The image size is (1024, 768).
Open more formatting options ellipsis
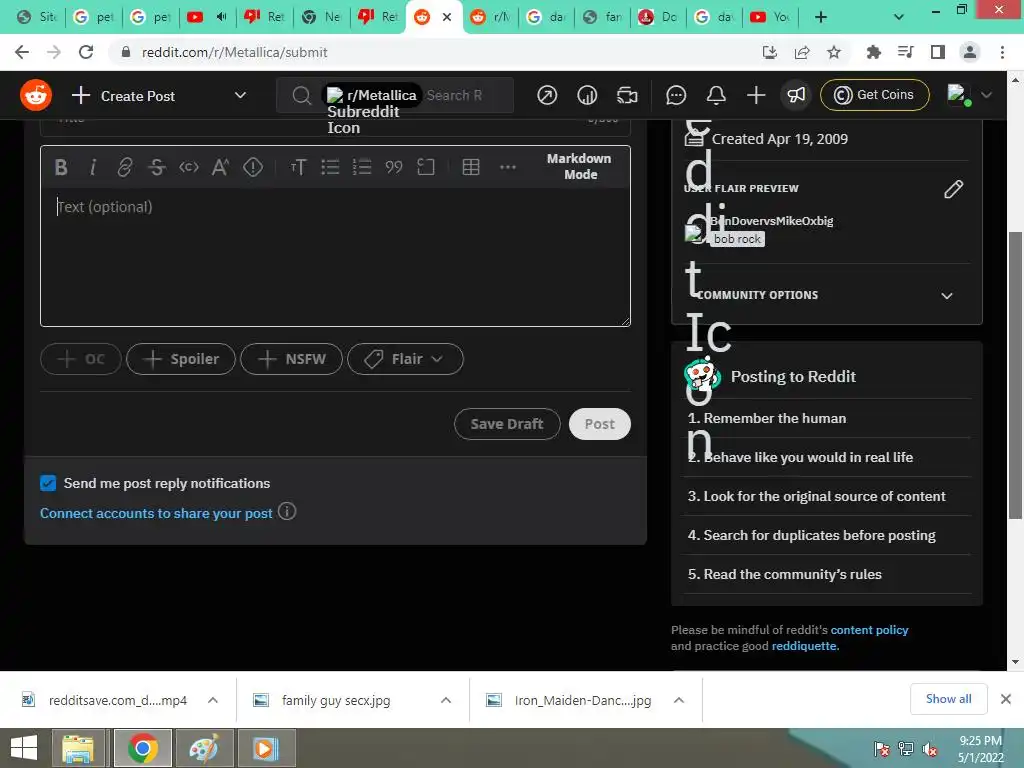point(507,167)
